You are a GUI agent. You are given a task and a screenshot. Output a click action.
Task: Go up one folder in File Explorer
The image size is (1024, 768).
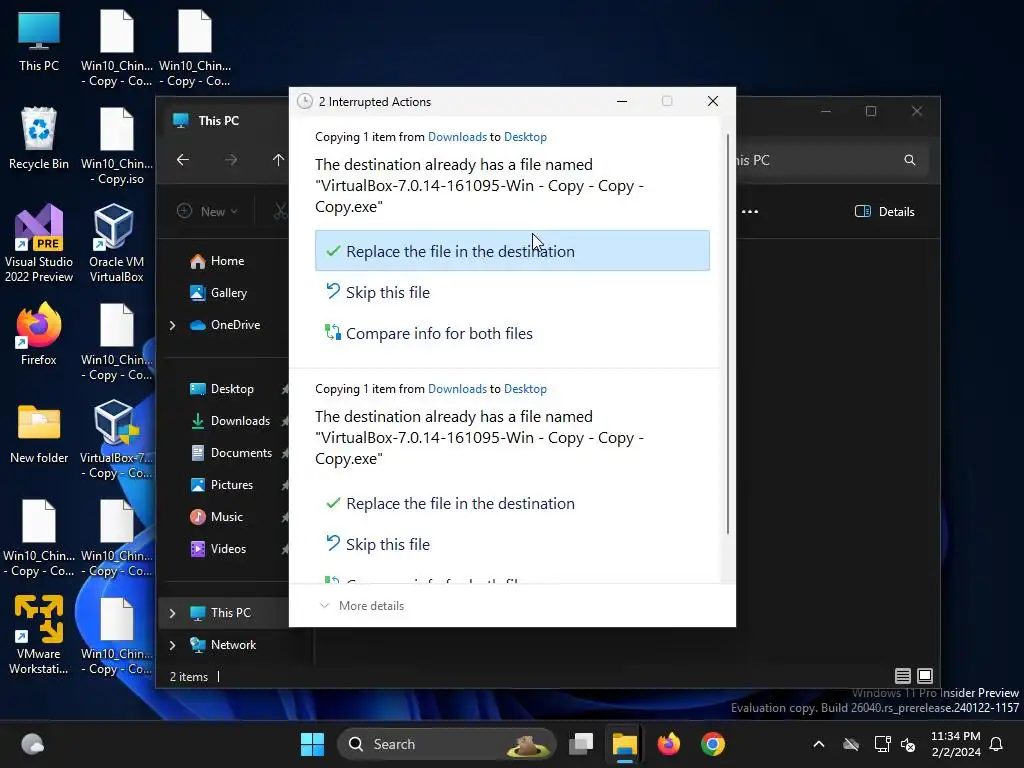tap(278, 160)
